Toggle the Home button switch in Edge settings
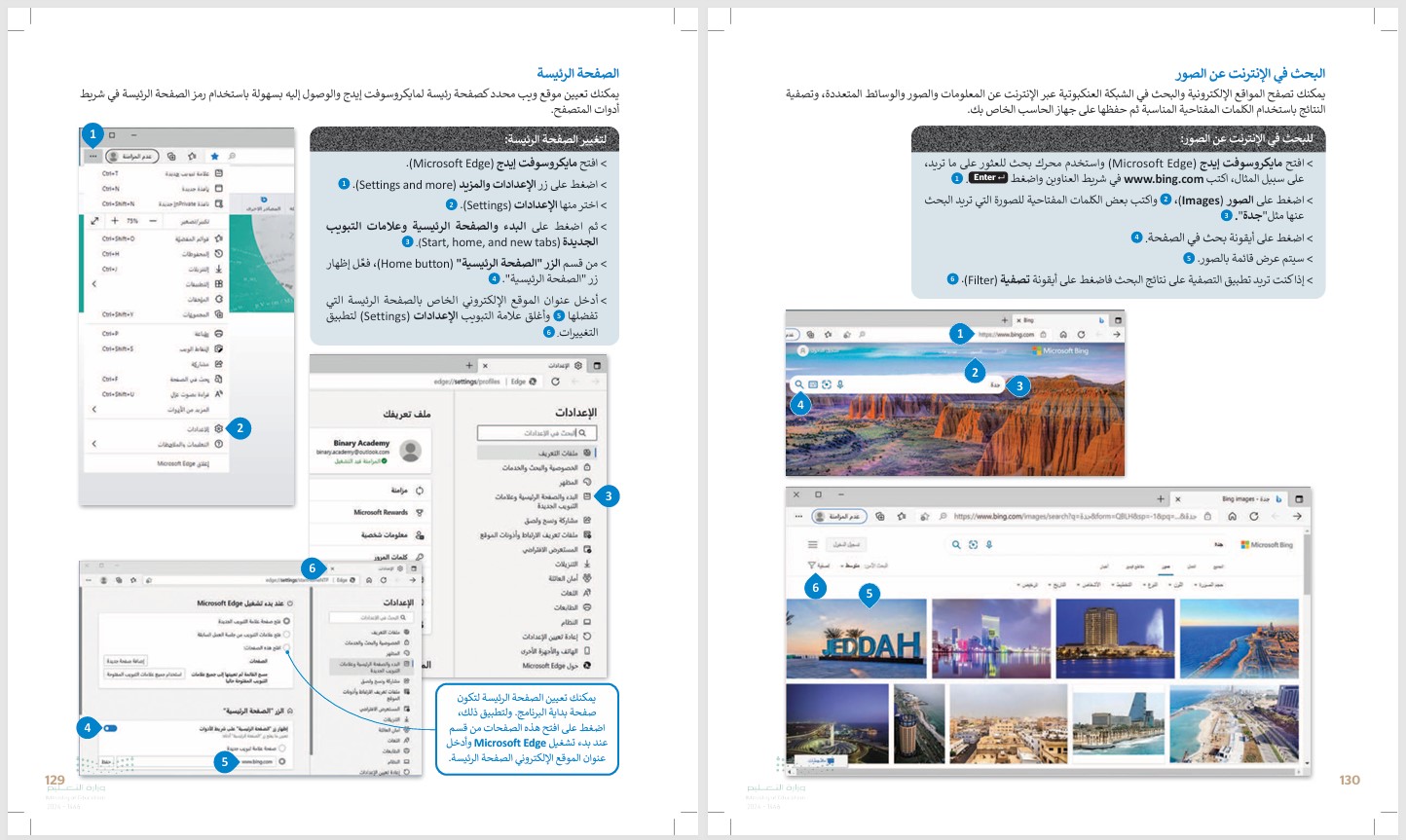Viewport: 1406px width, 840px height. (x=110, y=728)
